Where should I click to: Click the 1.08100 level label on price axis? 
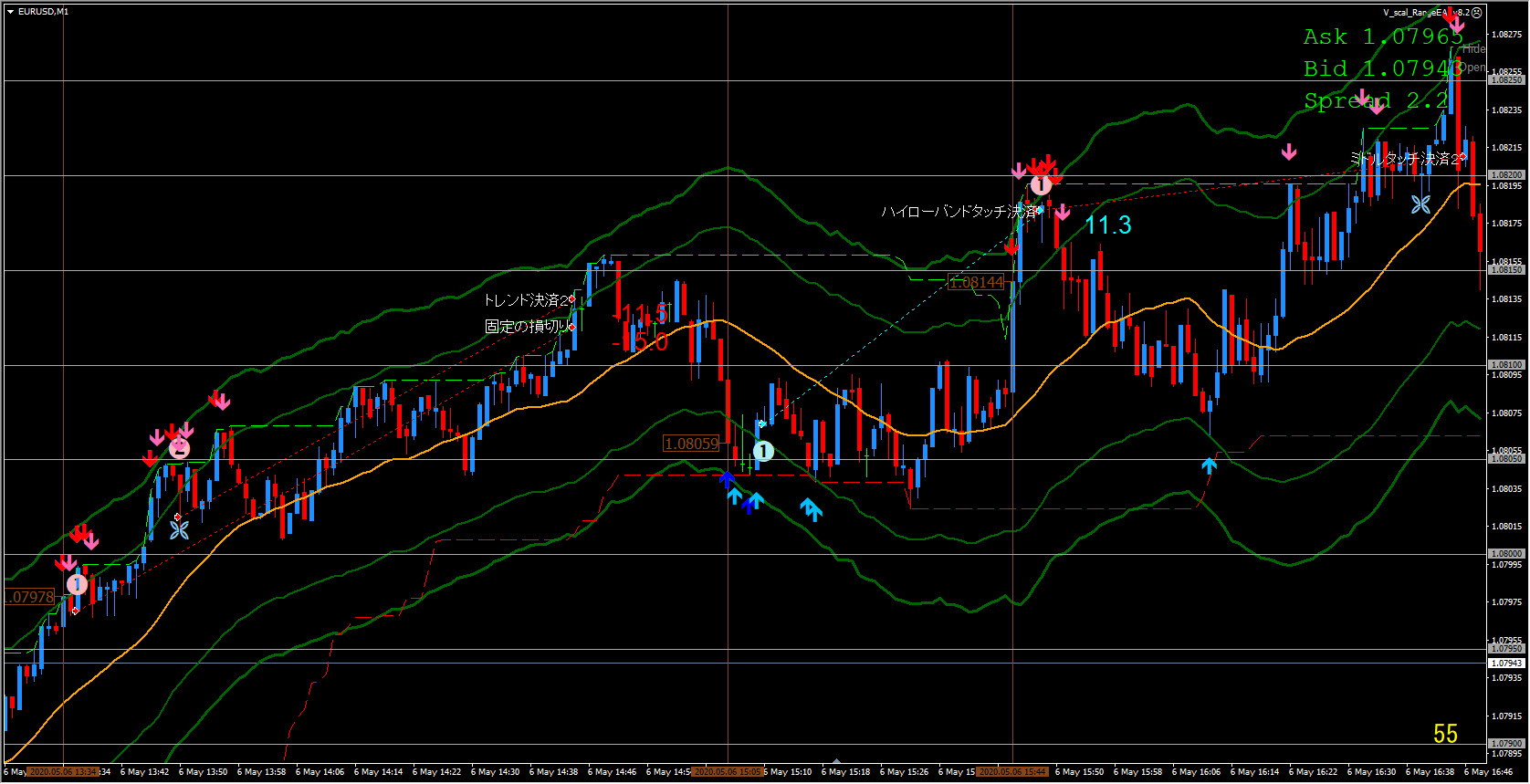1506,365
